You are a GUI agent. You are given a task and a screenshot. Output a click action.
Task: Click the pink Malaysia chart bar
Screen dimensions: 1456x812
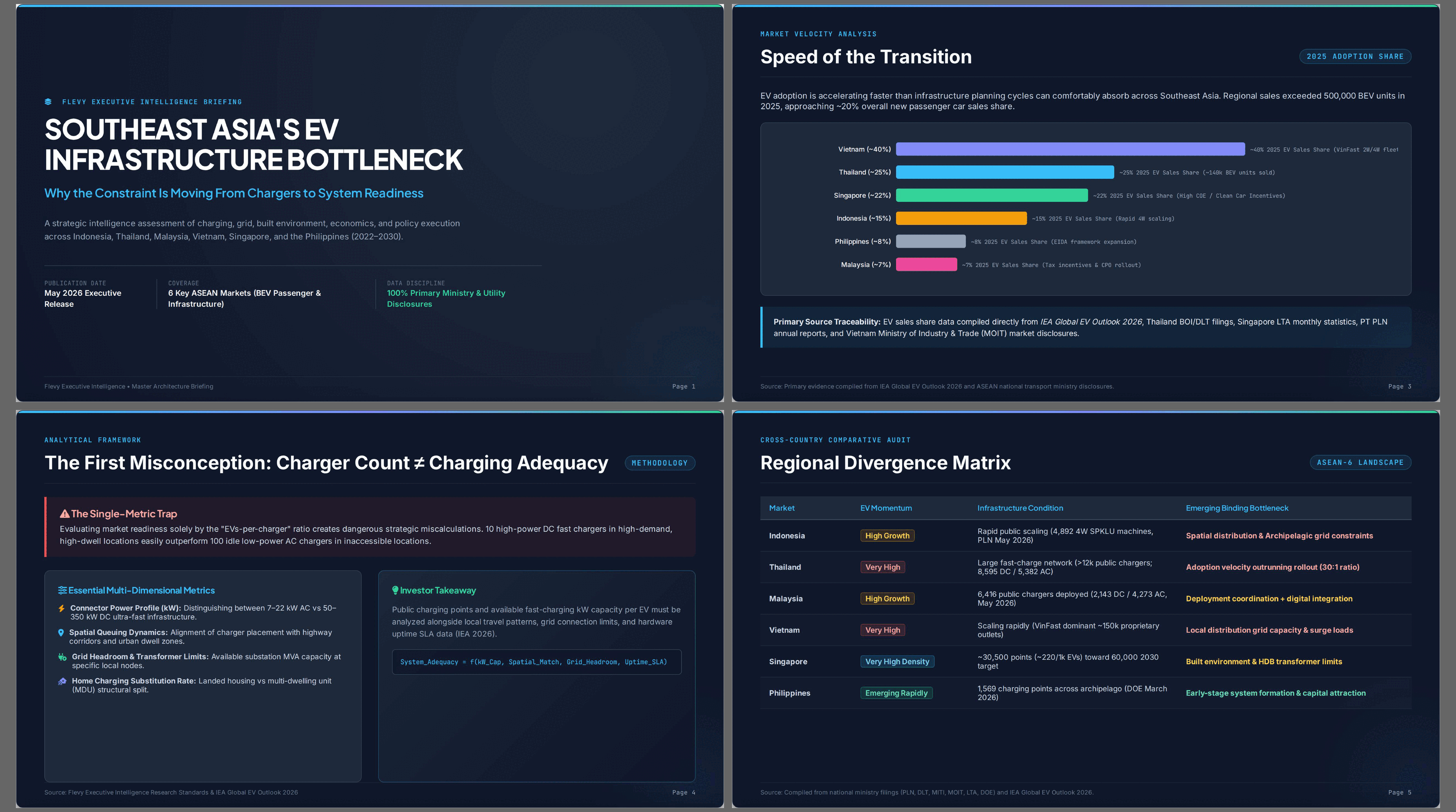tap(926, 264)
